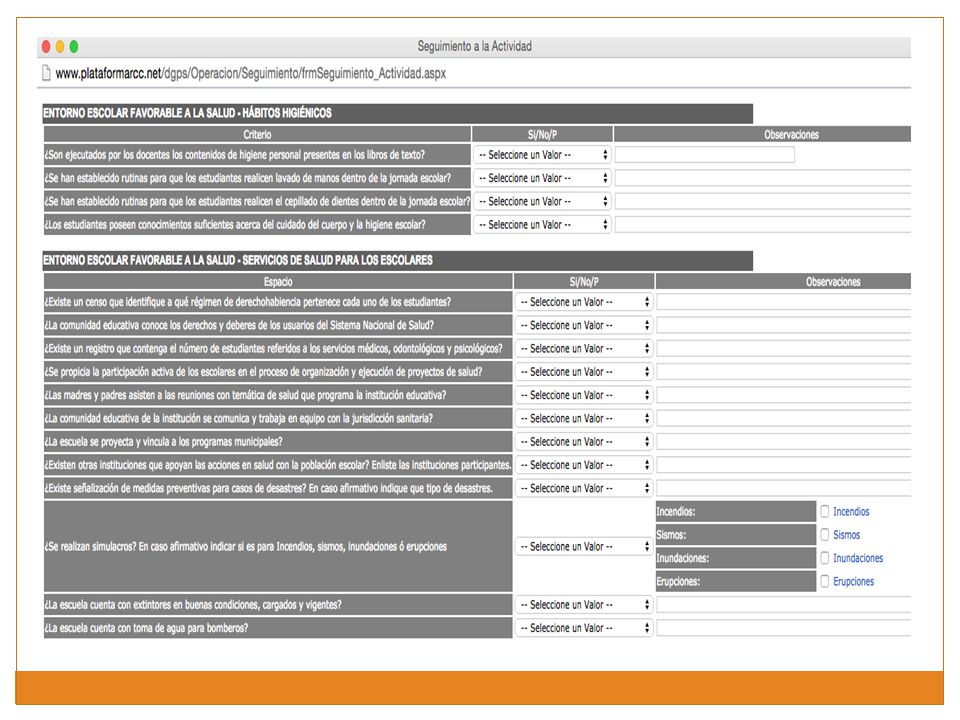This screenshot has height=720, width=960.
Task: Open dropdown for otras instituciones que apoyan question
Action: (x=584, y=465)
